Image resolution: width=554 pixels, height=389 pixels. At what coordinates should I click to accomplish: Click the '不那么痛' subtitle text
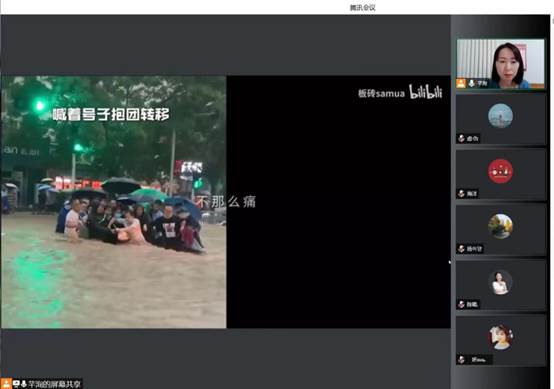click(x=226, y=202)
